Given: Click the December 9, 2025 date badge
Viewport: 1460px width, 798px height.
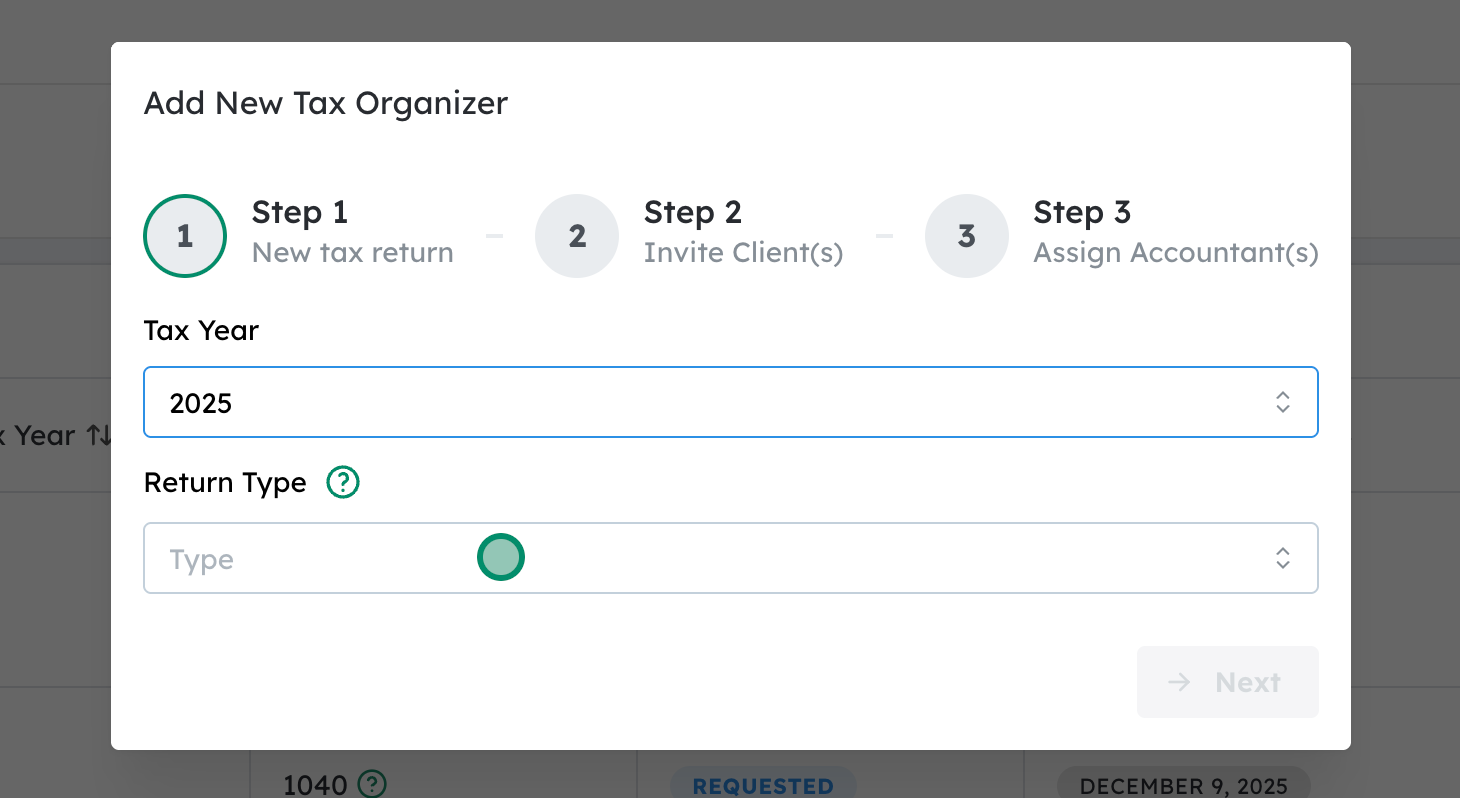Looking at the screenshot, I should 1183,785.
